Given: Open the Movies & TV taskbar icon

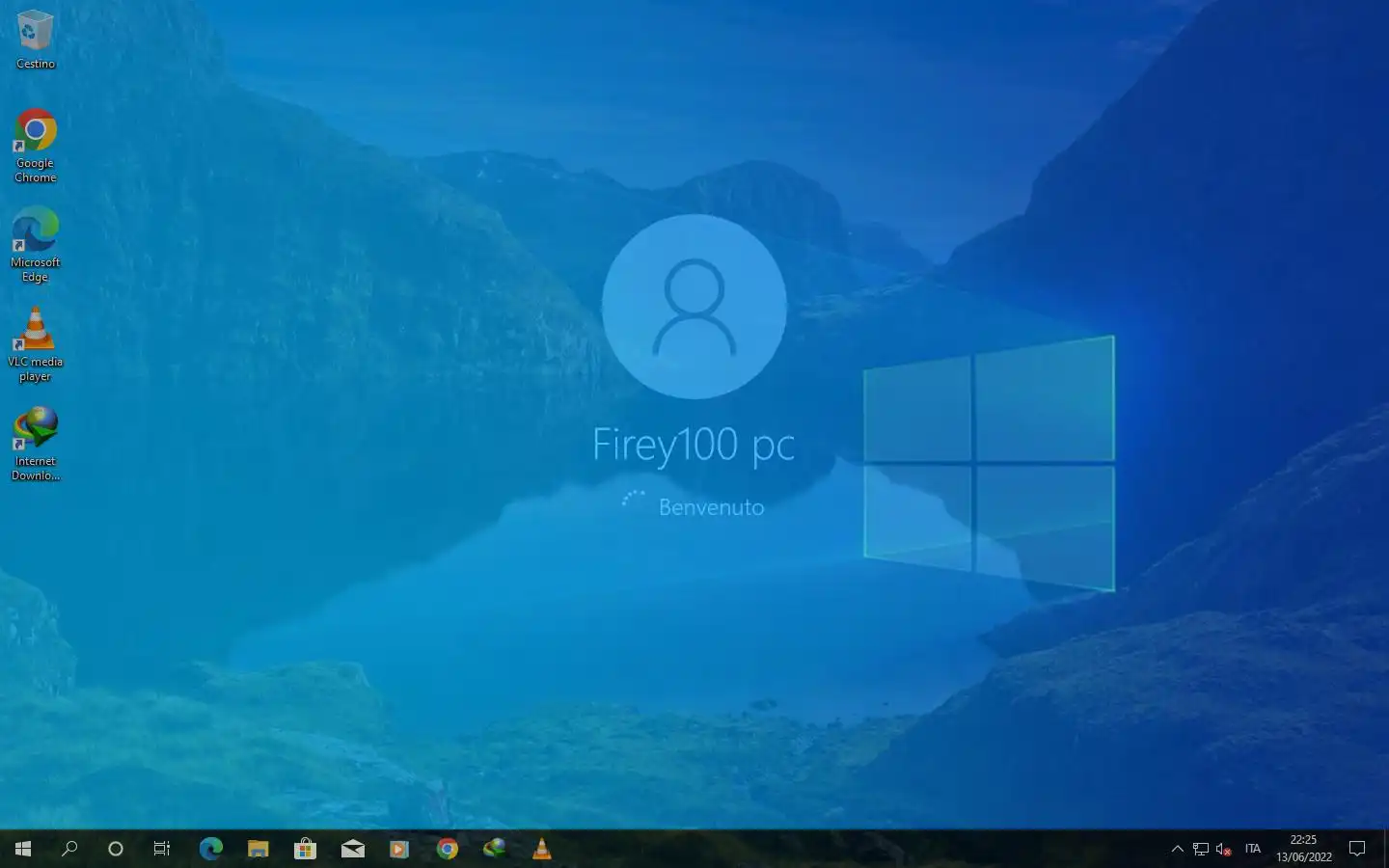Looking at the screenshot, I should click(399, 849).
